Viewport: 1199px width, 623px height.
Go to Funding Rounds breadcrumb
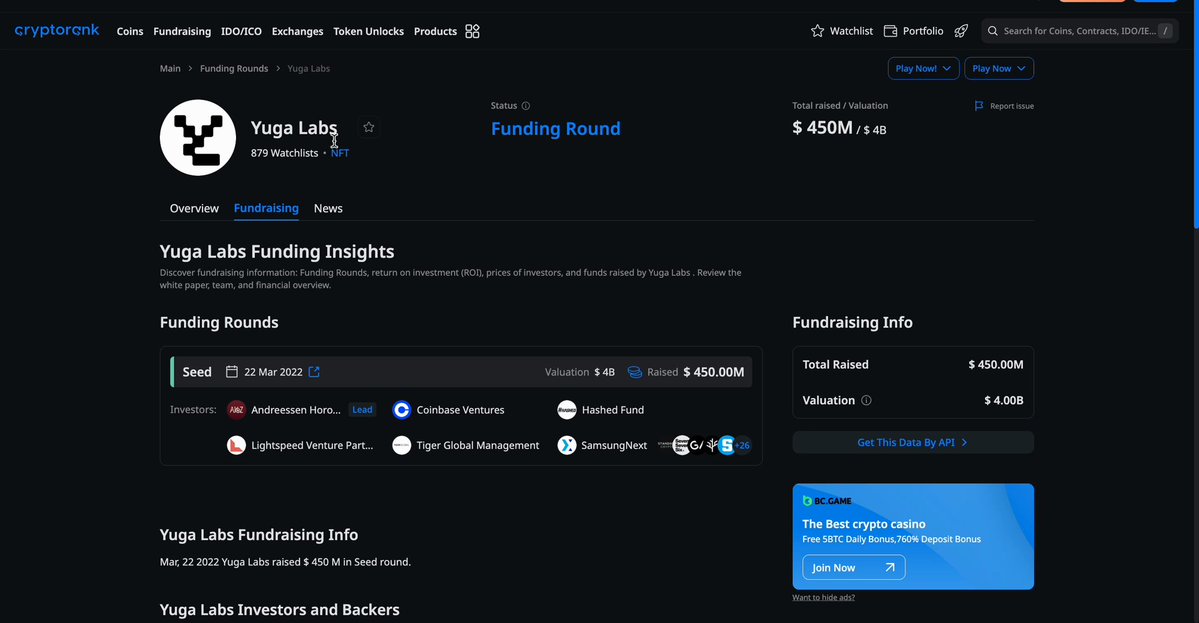click(x=234, y=68)
